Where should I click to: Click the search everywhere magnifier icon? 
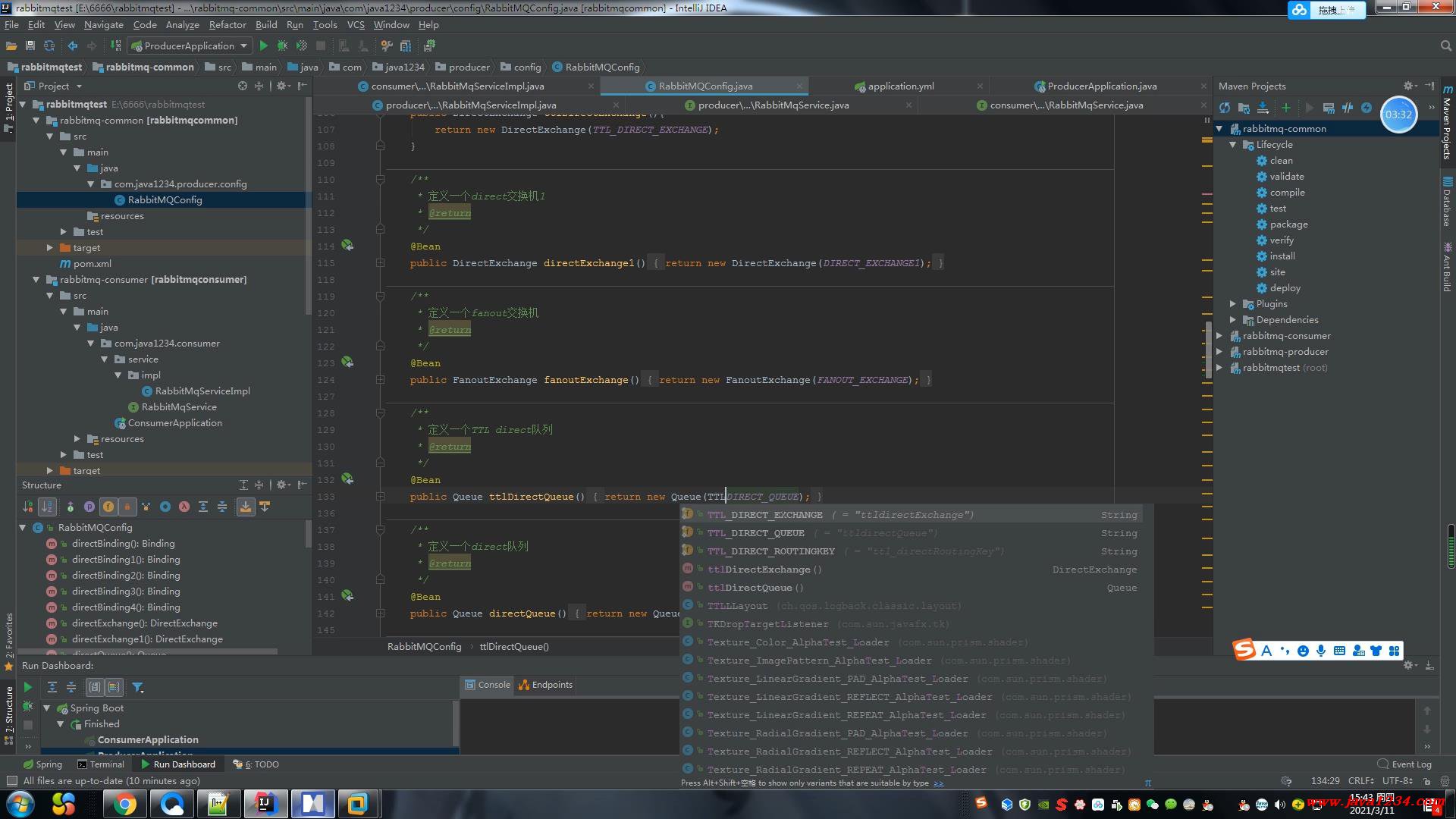[x=1445, y=45]
